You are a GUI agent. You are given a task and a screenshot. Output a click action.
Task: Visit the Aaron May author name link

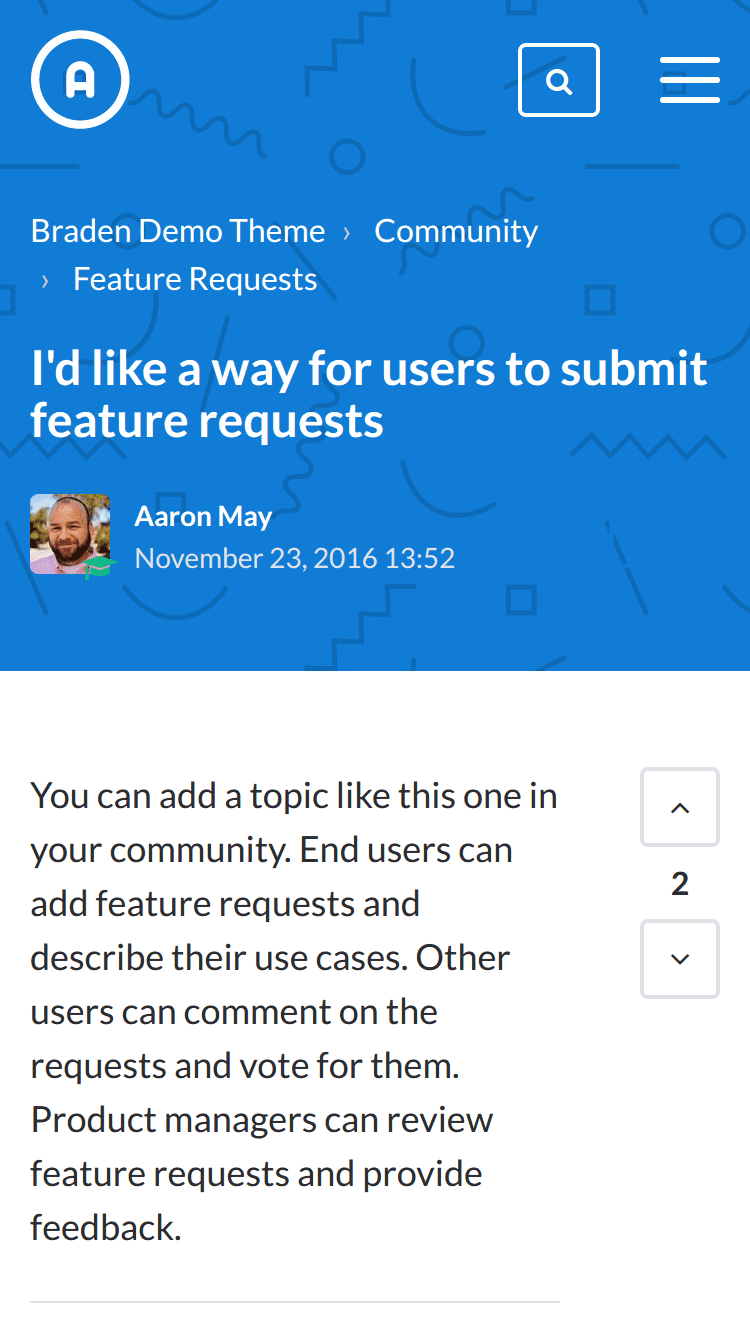[203, 516]
